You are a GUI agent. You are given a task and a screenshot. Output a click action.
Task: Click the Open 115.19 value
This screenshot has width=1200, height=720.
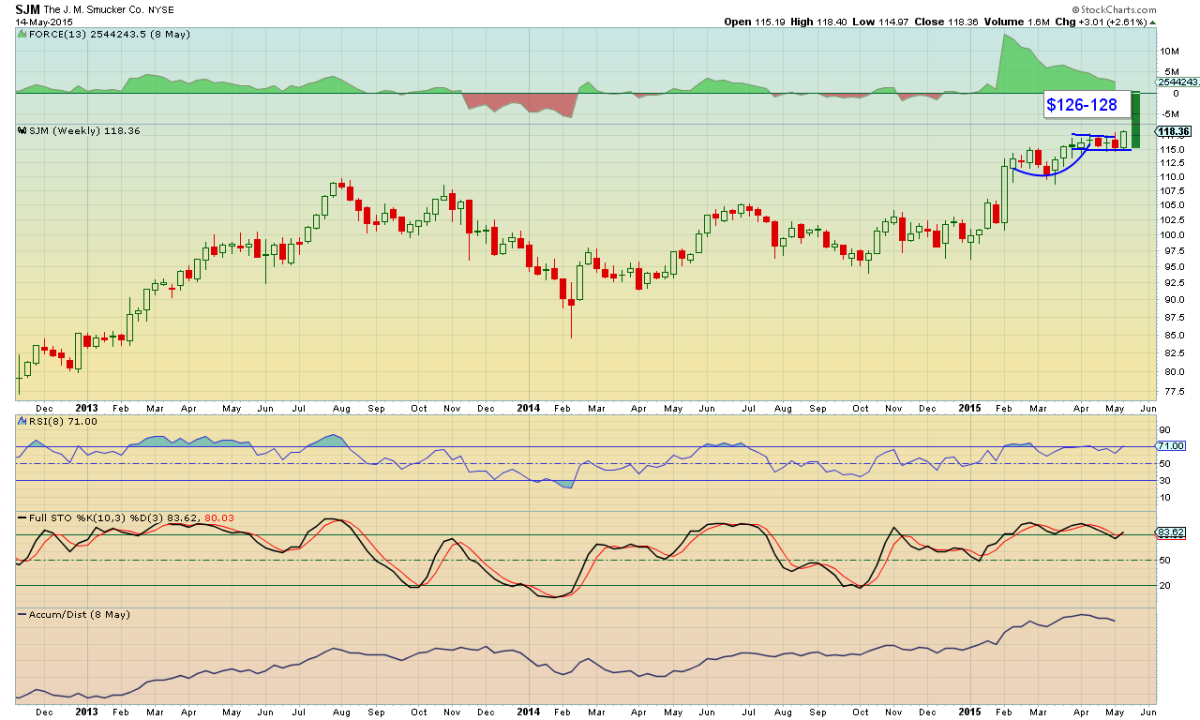coord(754,20)
